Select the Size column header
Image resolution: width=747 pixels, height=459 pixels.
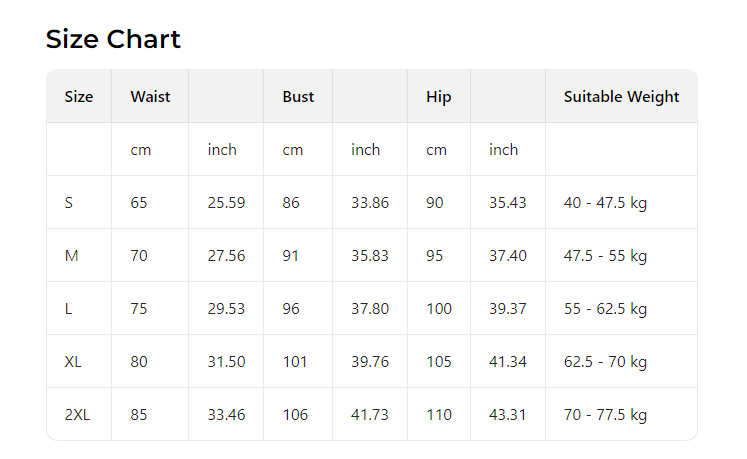click(x=79, y=97)
